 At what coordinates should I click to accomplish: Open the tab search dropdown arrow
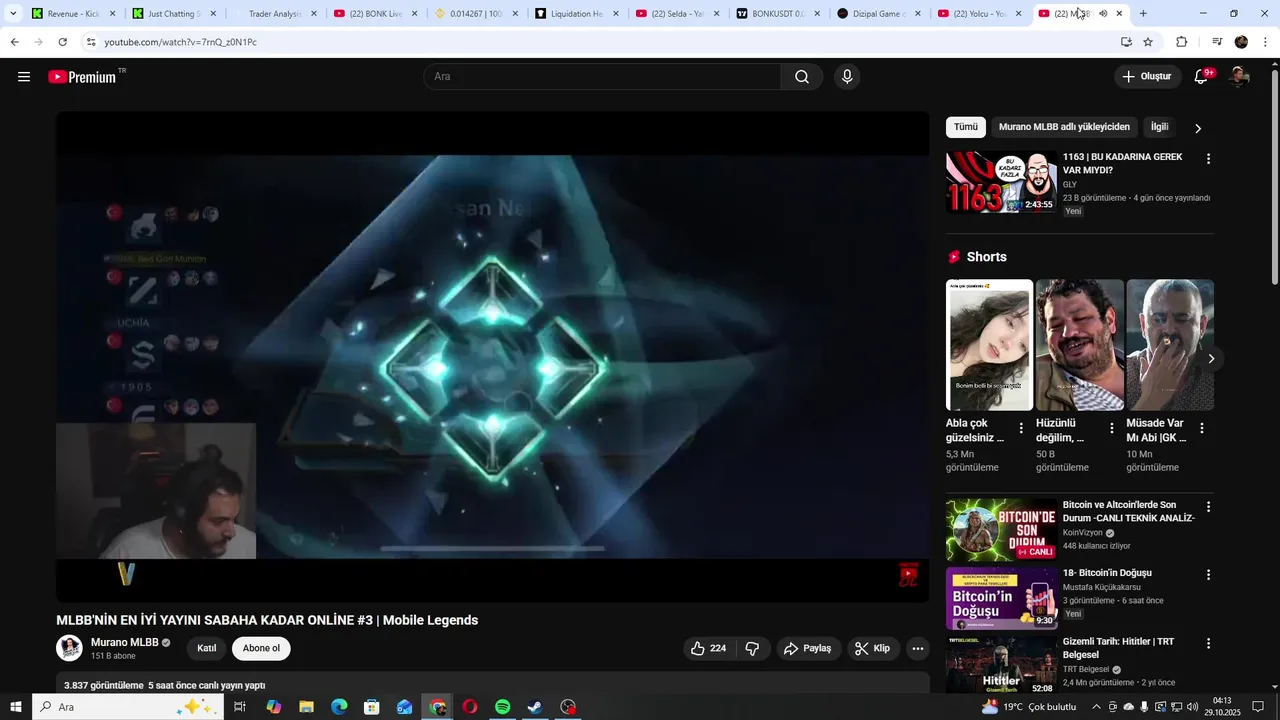coord(13,13)
